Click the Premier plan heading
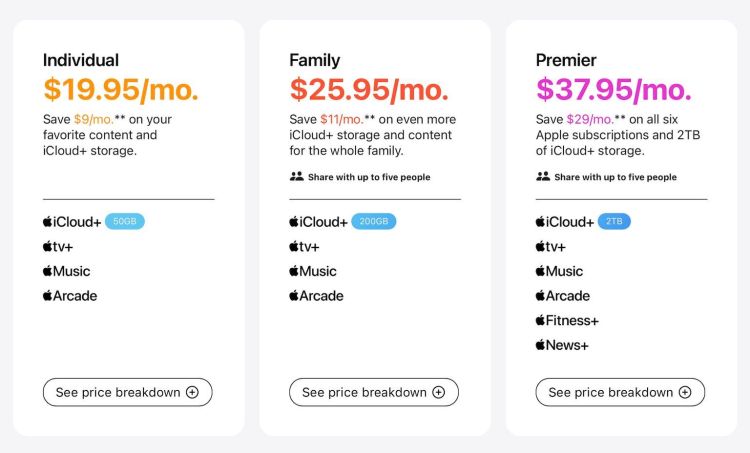 click(566, 60)
